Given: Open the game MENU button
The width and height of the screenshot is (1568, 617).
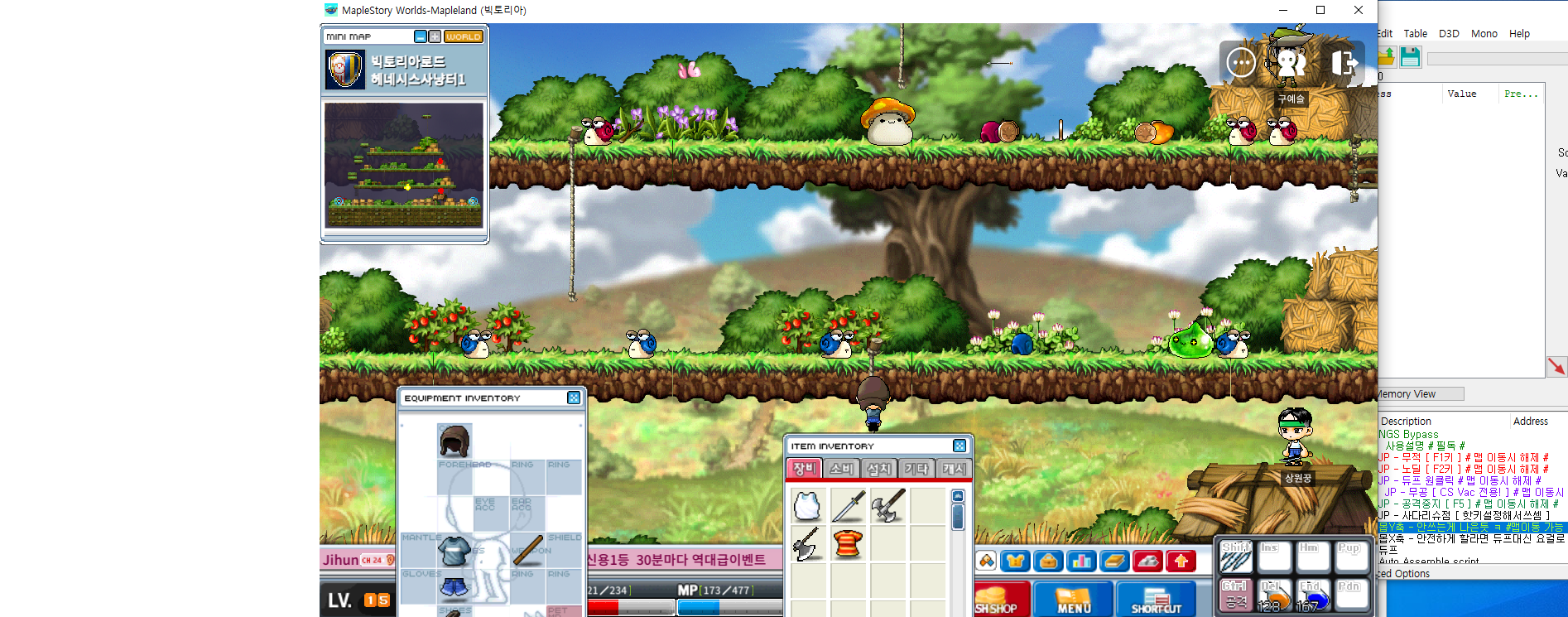Looking at the screenshot, I should 1074,599.
